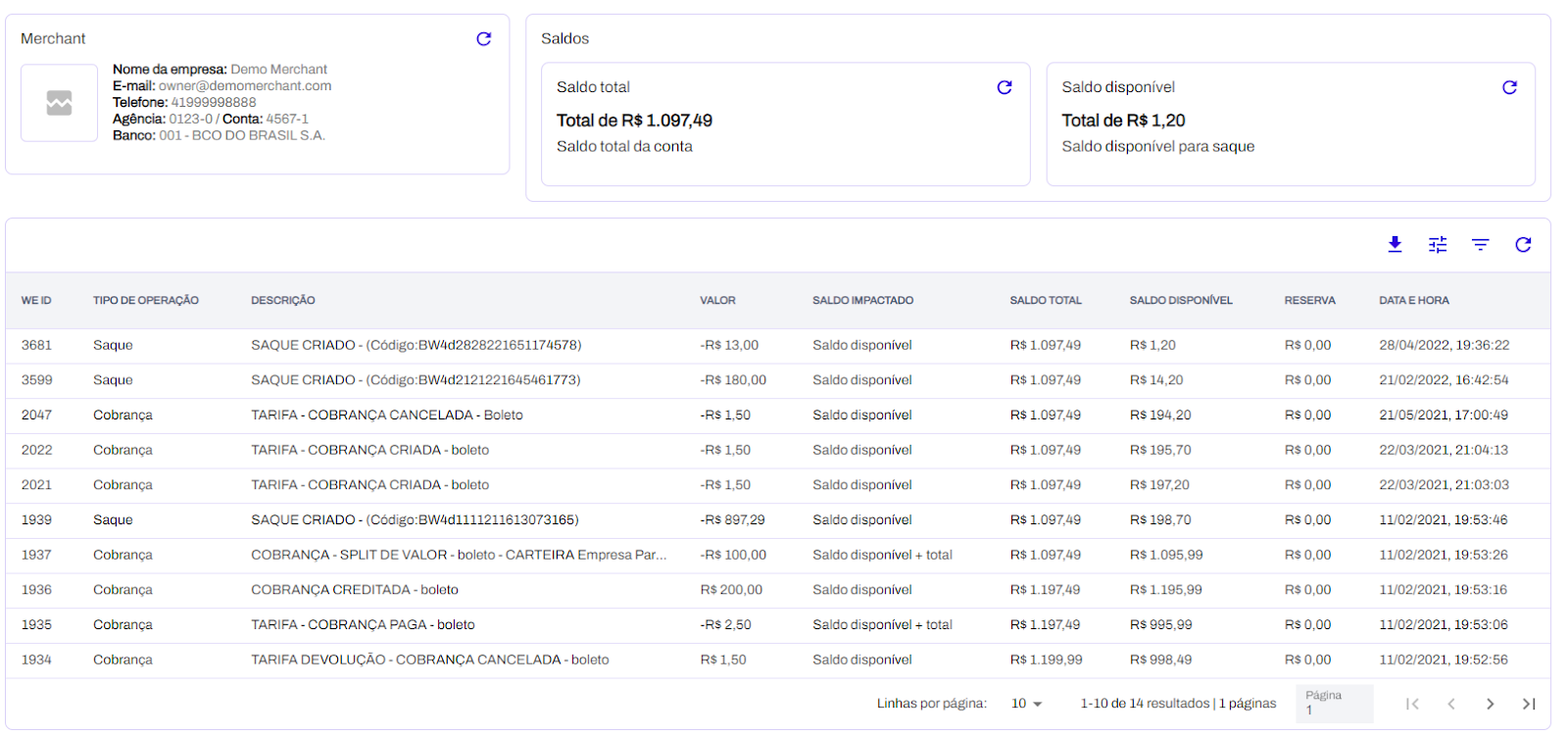The width and height of the screenshot is (1568, 735).
Task: Sort by RESERVA column header
Action: pyautogui.click(x=1310, y=301)
